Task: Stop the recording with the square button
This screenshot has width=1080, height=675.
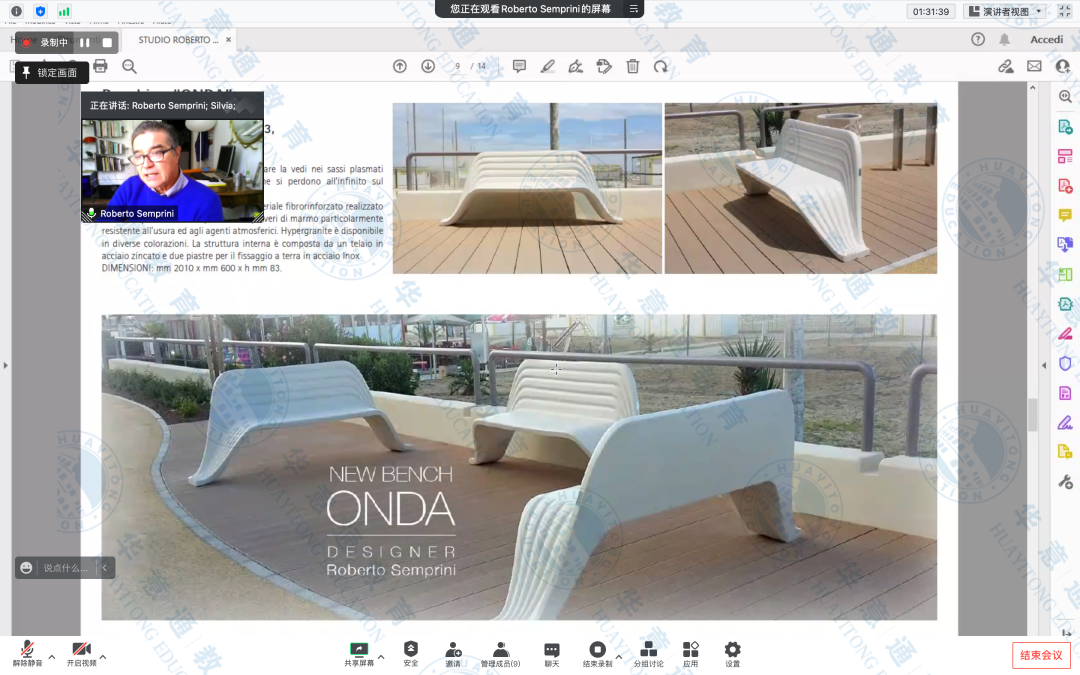Action: (x=107, y=43)
